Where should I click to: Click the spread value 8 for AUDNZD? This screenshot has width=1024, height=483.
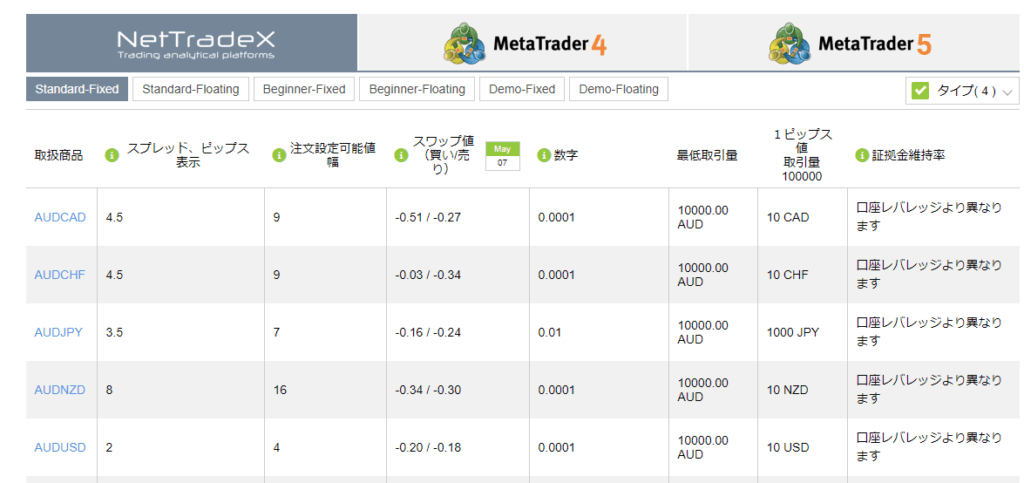click(109, 390)
